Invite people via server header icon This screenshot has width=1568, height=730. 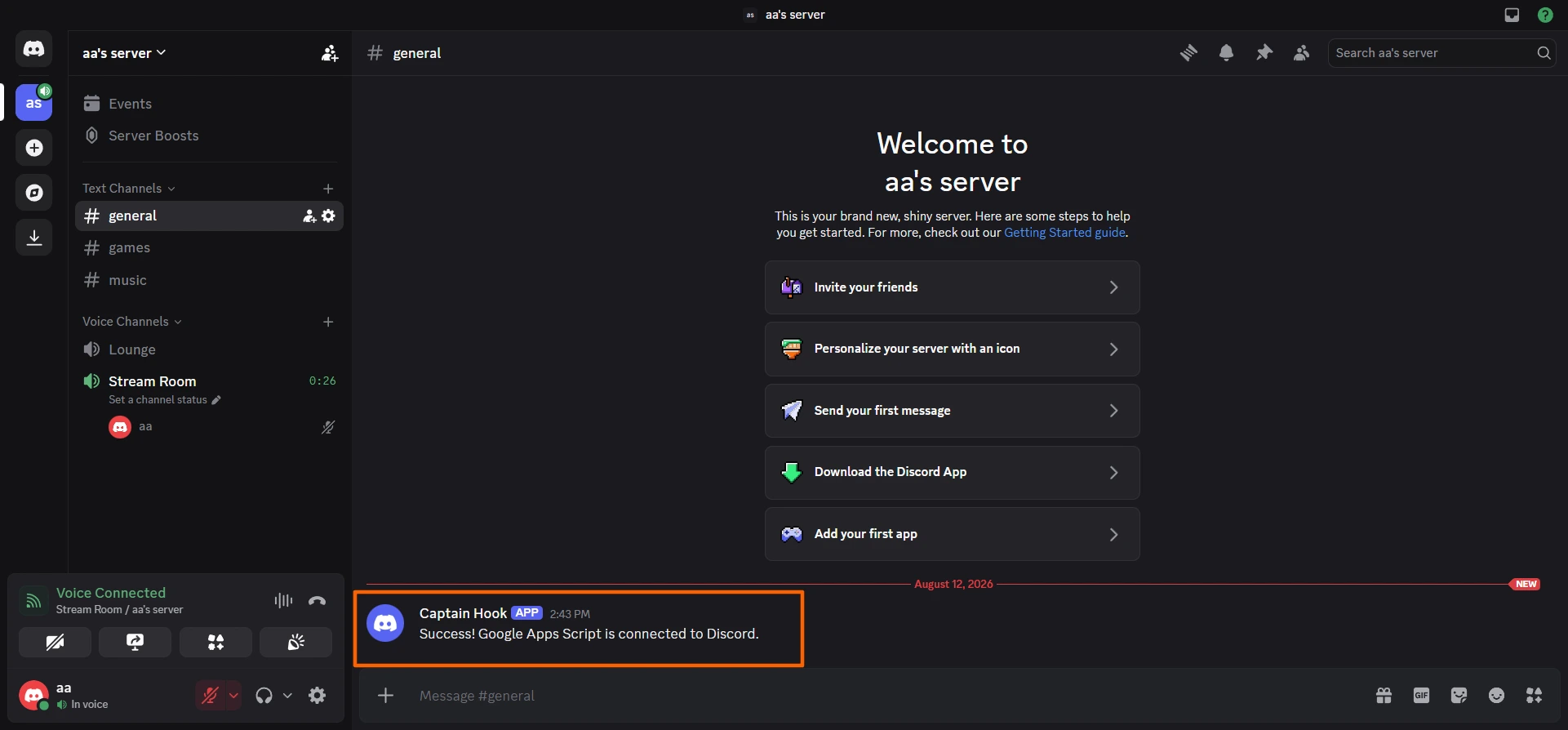330,53
